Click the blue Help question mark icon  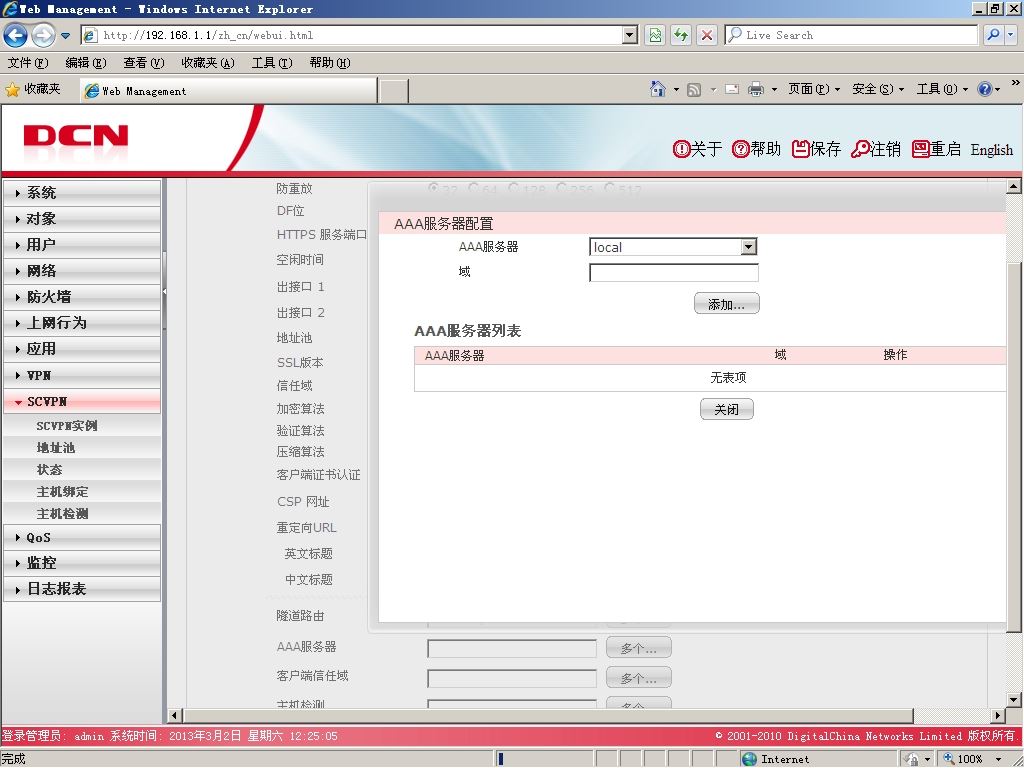984,89
